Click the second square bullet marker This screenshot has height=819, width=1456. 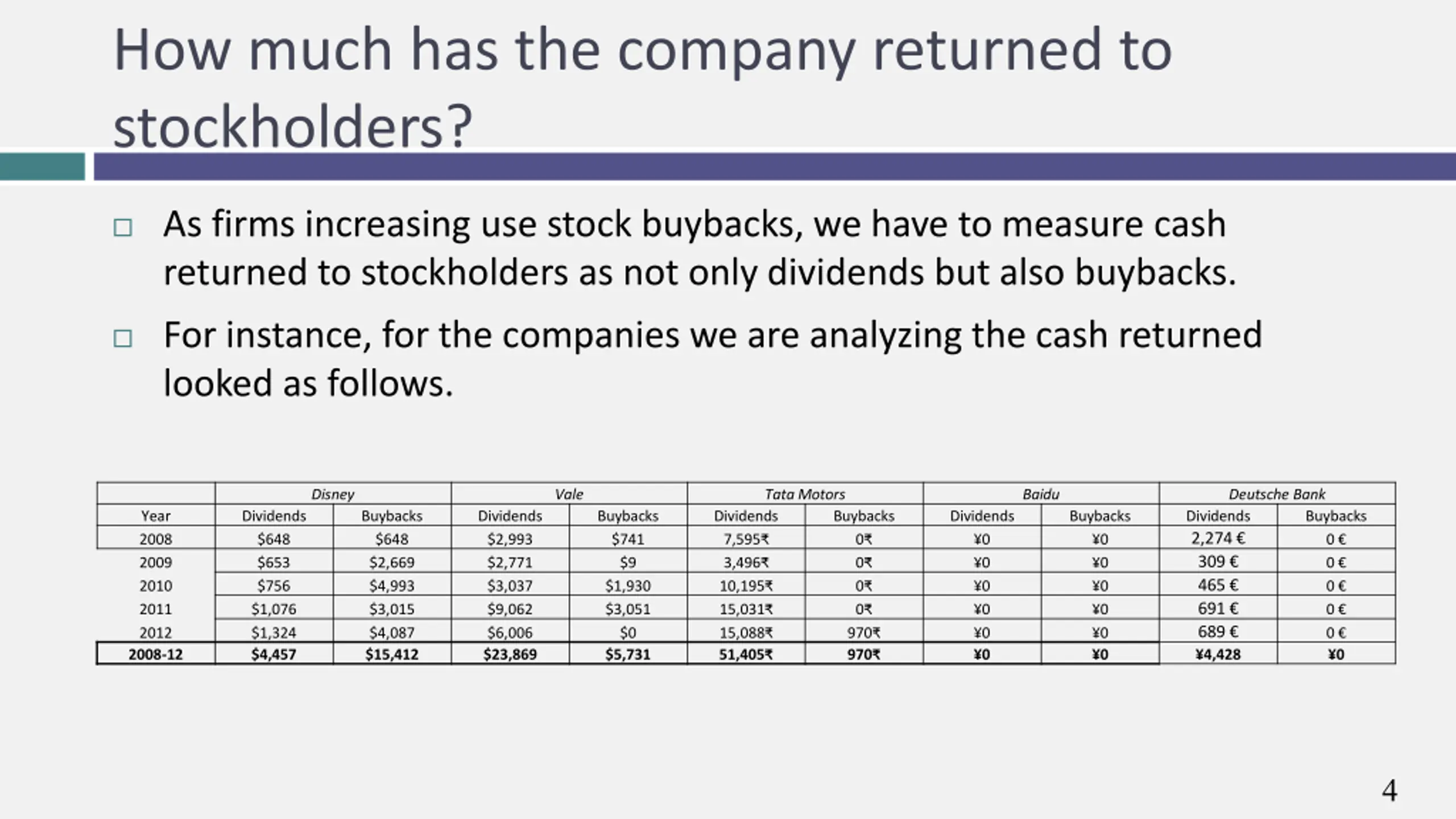pos(123,338)
